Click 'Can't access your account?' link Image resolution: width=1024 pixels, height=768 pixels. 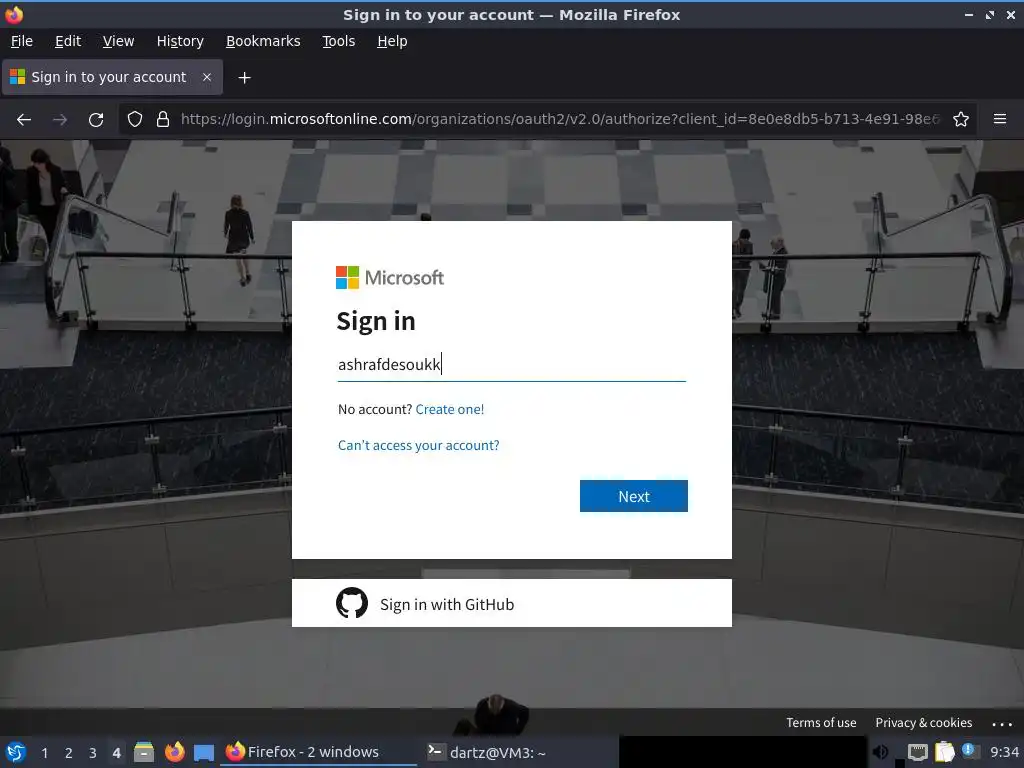419,445
